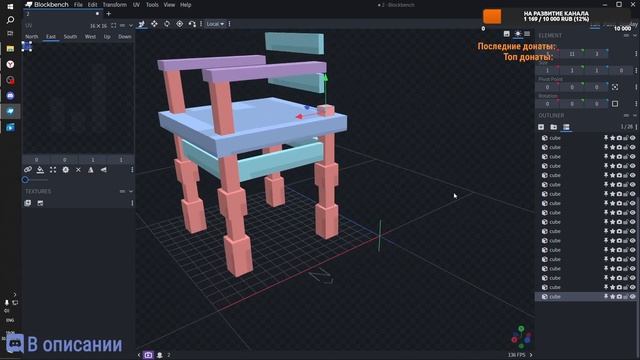The image size is (640, 360).
Task: Open the three-dot menu after Local dropdown
Action: click(x=230, y=24)
